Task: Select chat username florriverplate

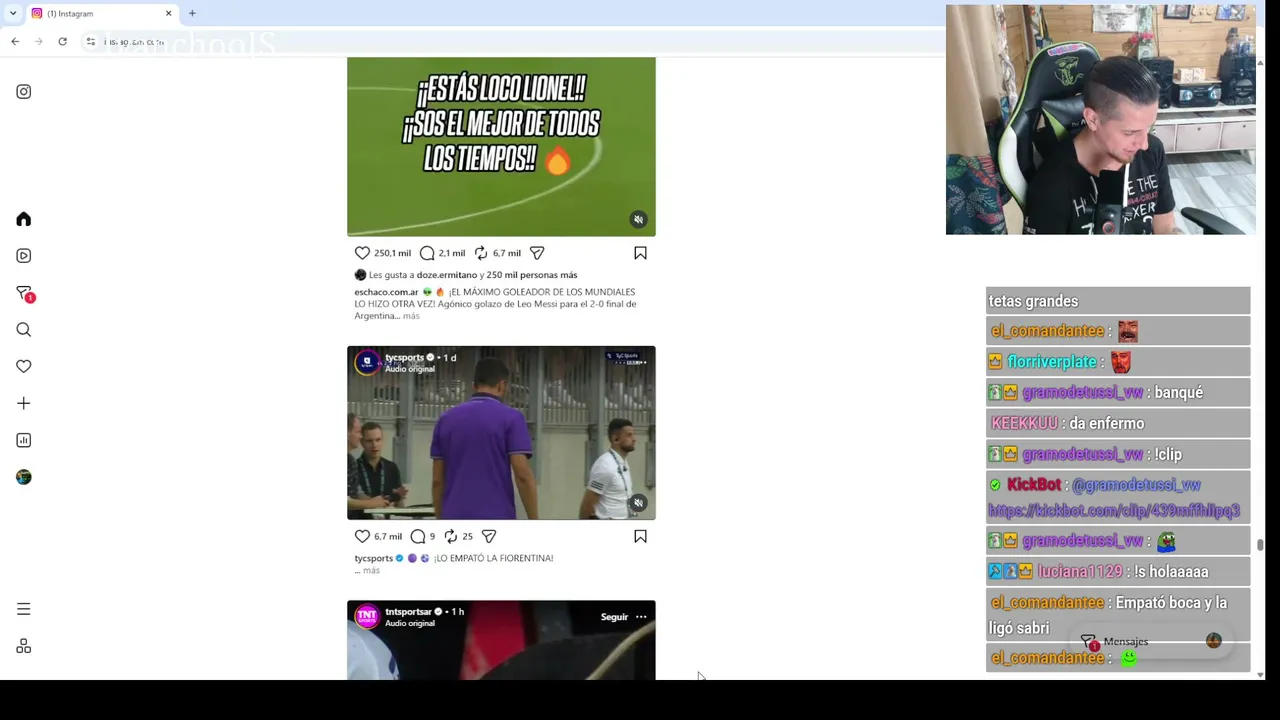Action: (x=1052, y=362)
